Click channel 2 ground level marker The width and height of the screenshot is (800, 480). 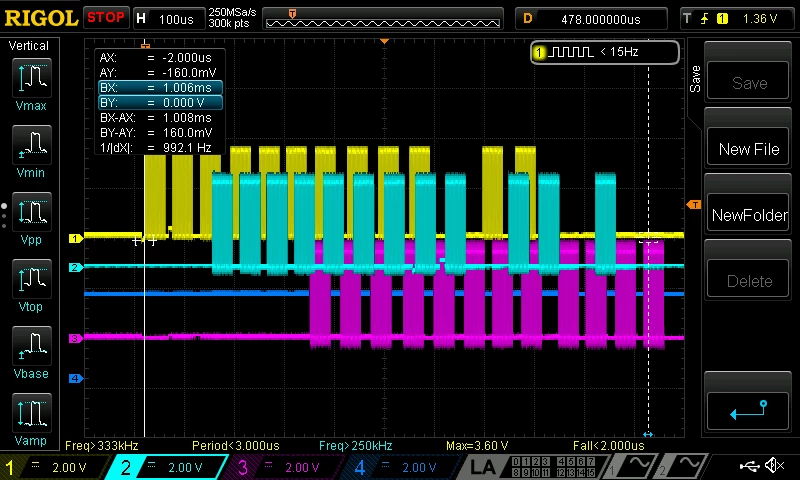coord(75,267)
